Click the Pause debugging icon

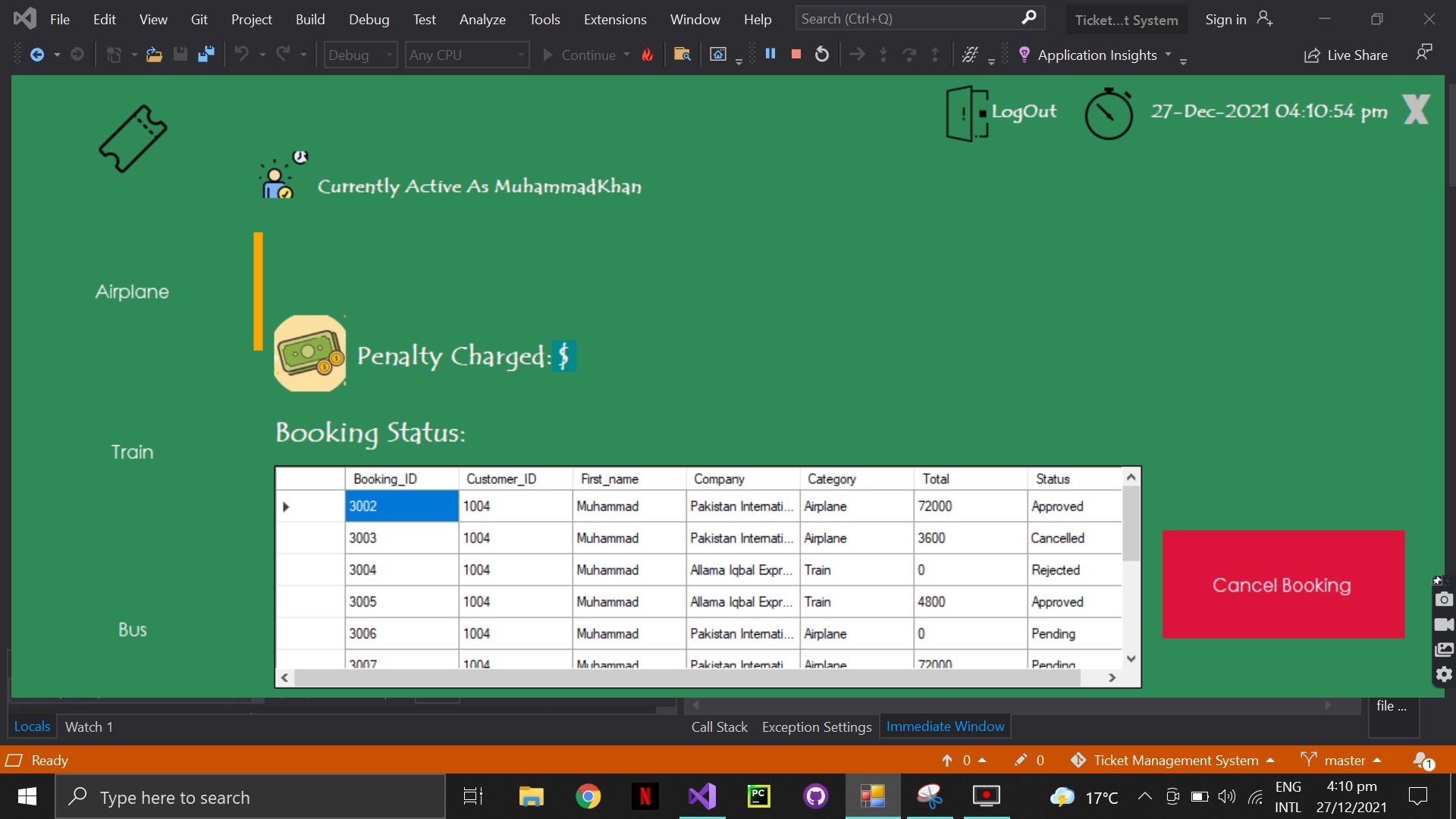pos(770,54)
